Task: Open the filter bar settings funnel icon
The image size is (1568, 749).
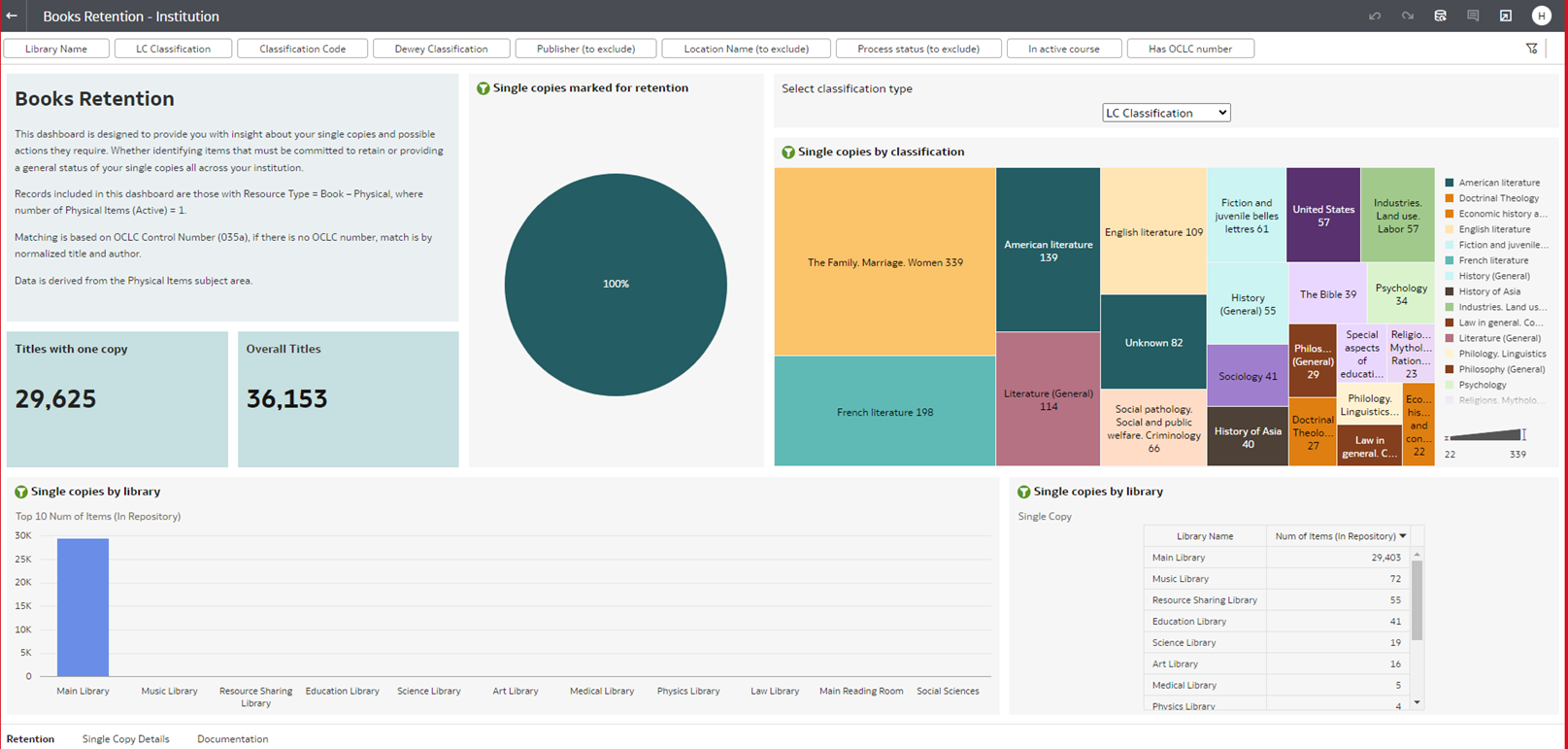Action: click(1532, 49)
